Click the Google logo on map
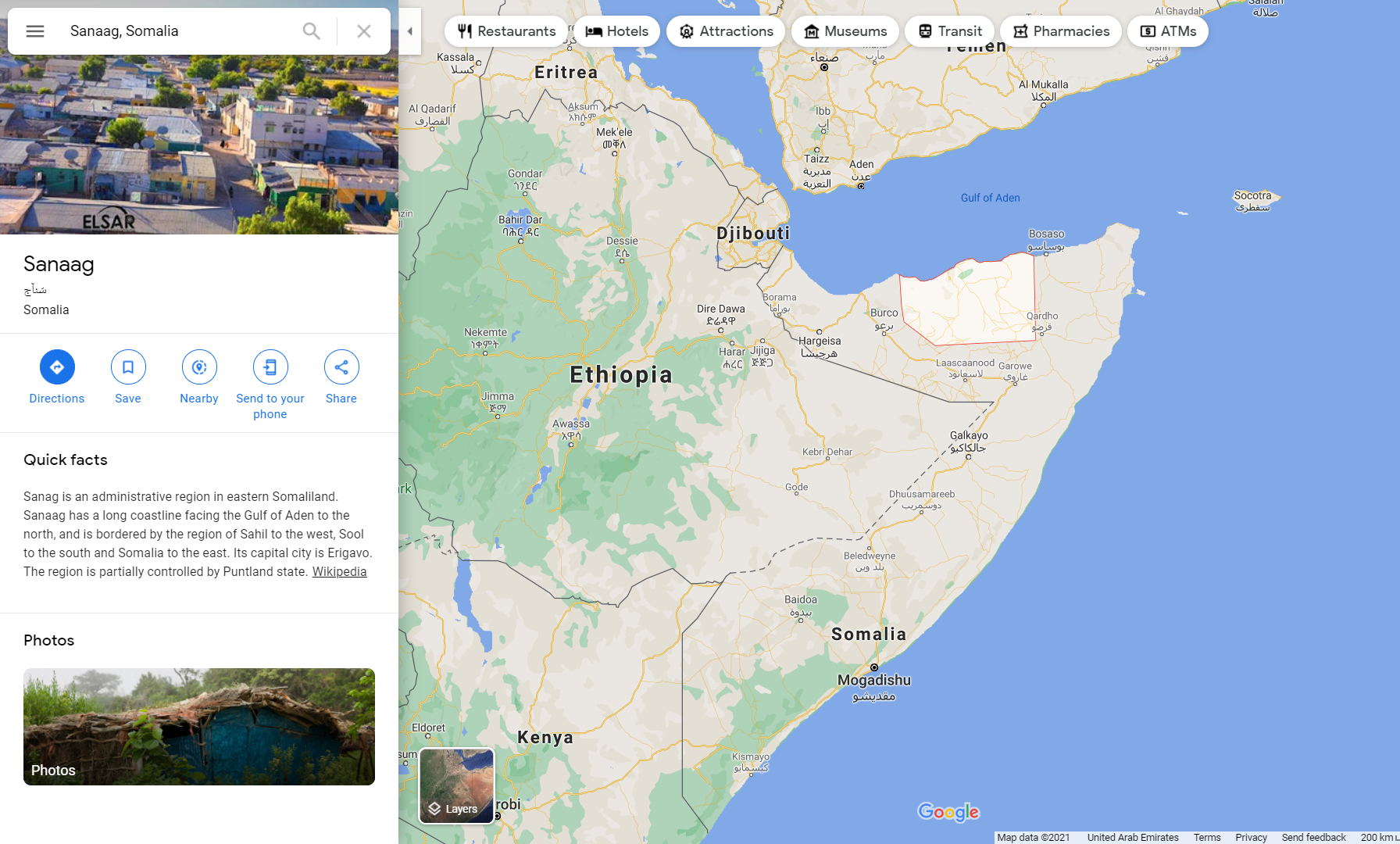 [x=948, y=812]
